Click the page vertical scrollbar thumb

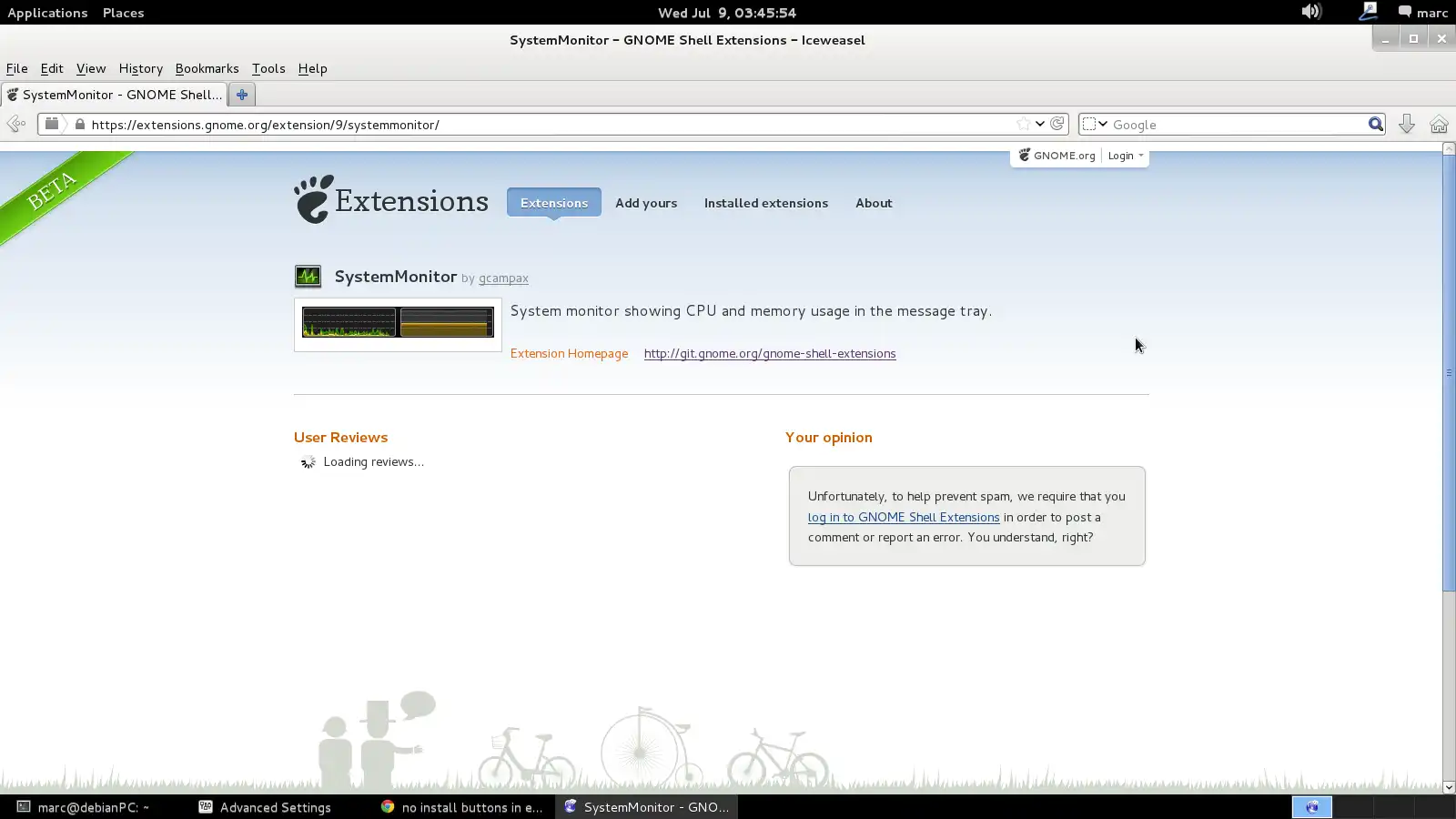coord(1449,372)
